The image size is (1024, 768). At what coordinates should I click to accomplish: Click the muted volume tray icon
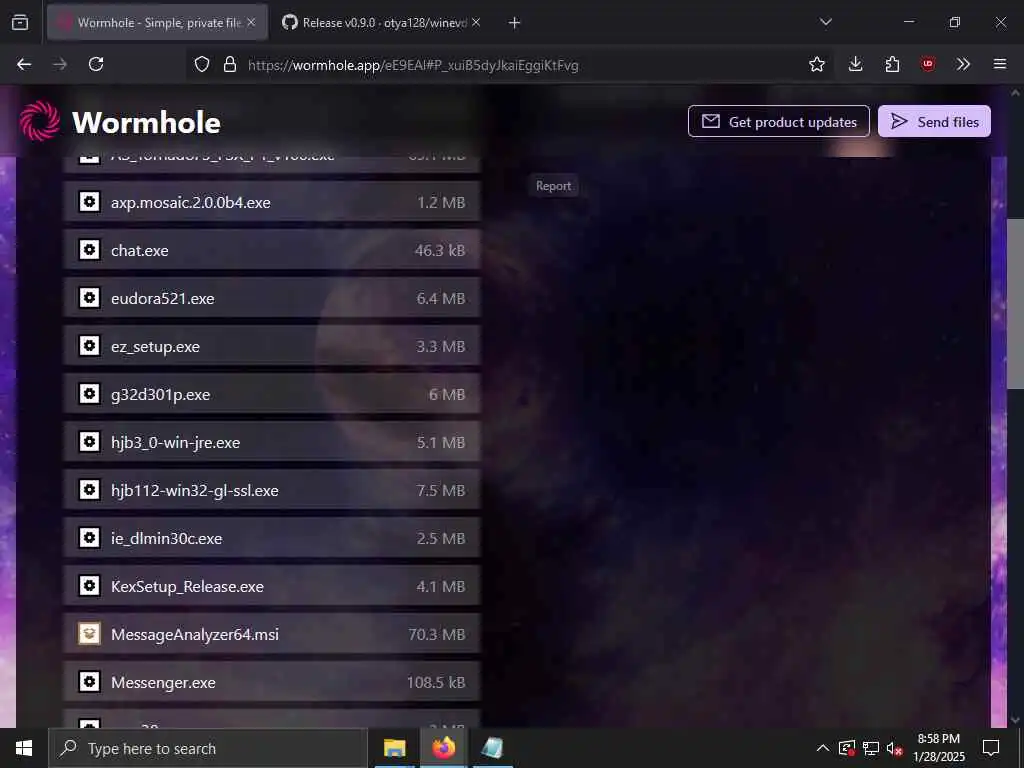click(x=895, y=748)
